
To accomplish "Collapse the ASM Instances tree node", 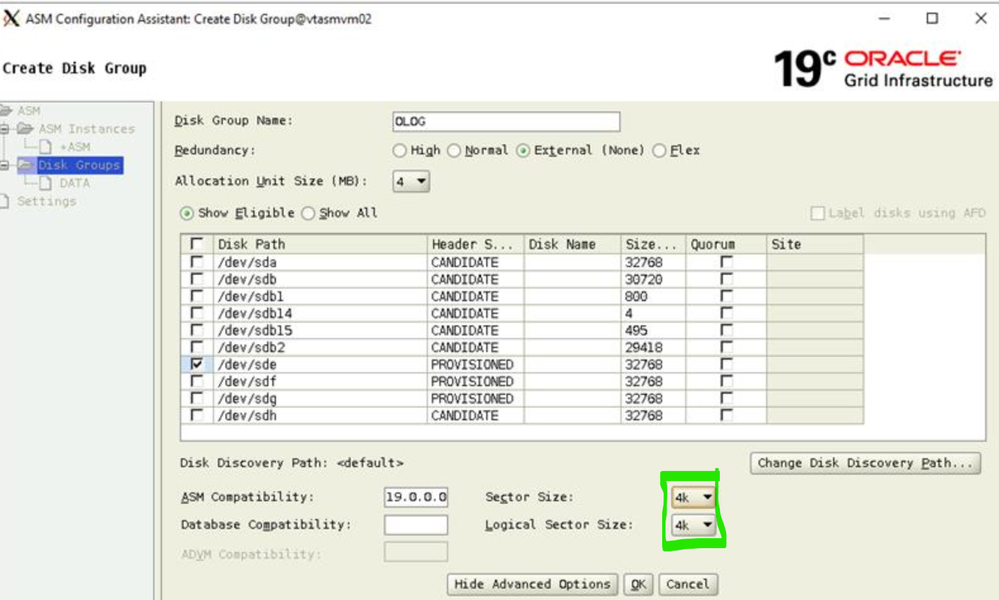I will coord(4,129).
